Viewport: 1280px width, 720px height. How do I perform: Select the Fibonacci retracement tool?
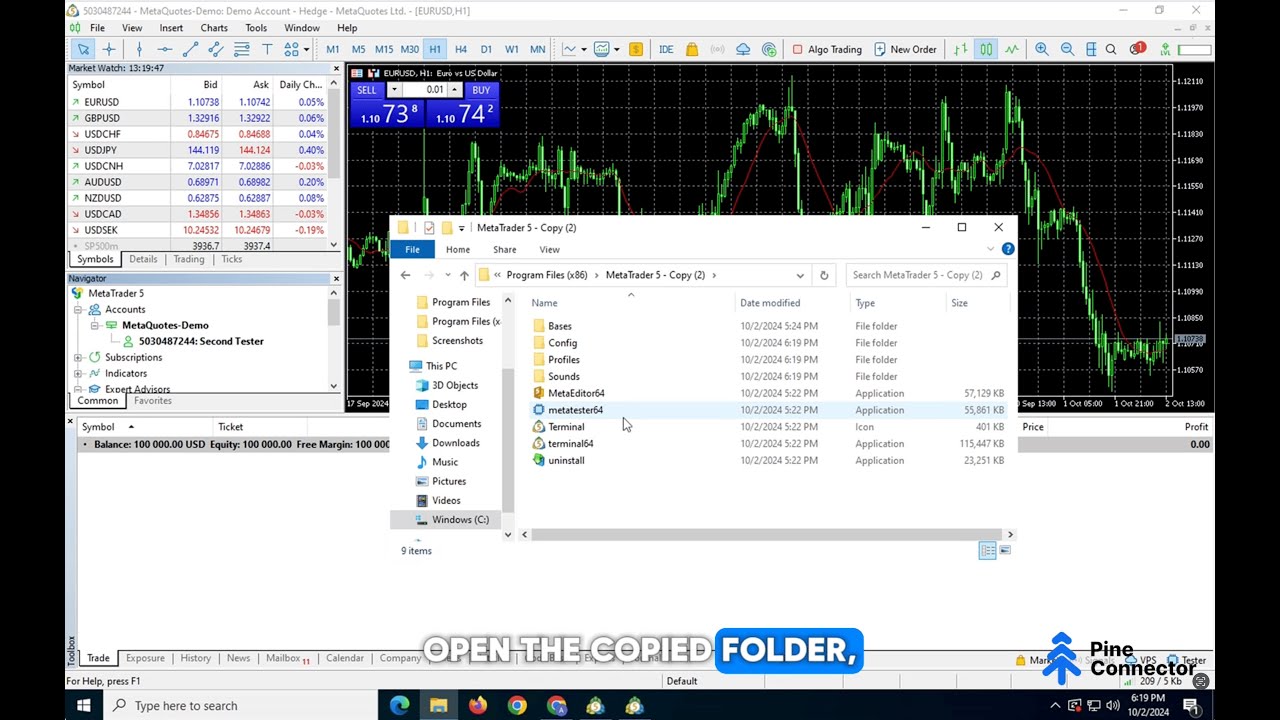(x=241, y=49)
